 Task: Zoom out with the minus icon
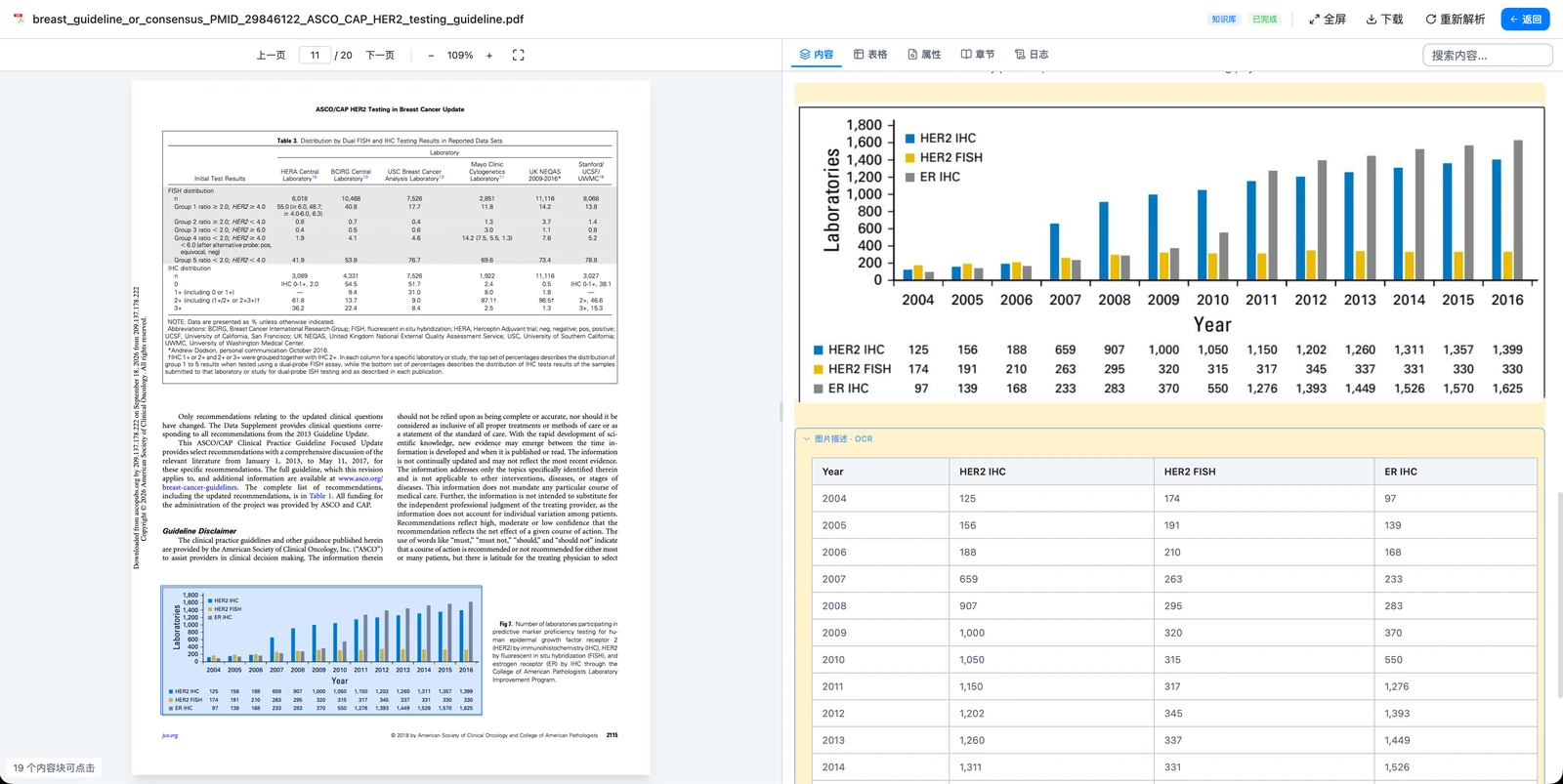(x=431, y=56)
